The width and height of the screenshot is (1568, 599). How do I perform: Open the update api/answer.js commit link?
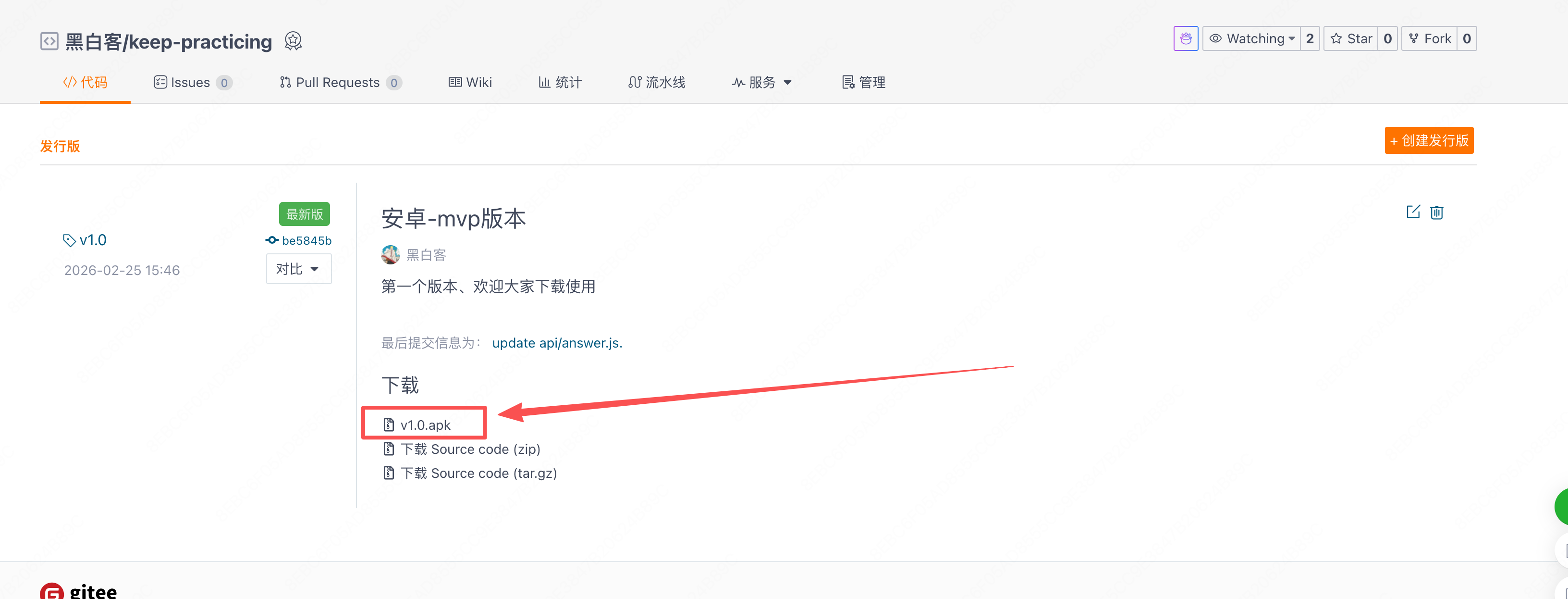(x=556, y=343)
